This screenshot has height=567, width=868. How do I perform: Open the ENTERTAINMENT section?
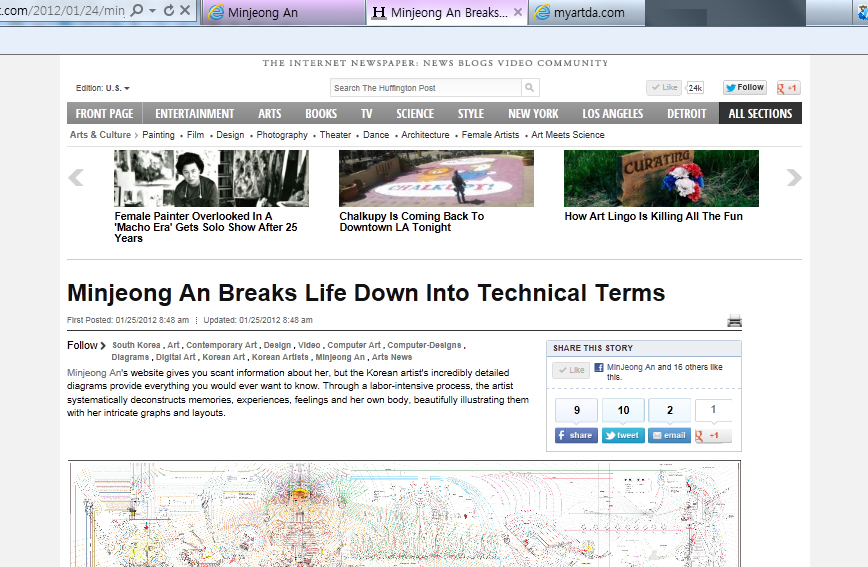195,114
